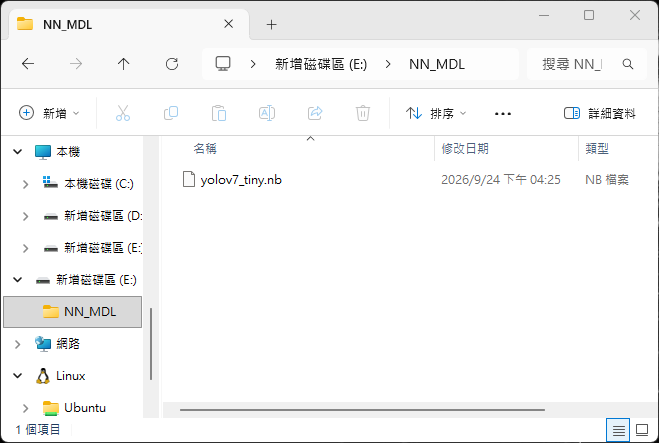Close the NN_MDL tab
This screenshot has width=659, height=443.
coord(228,24)
